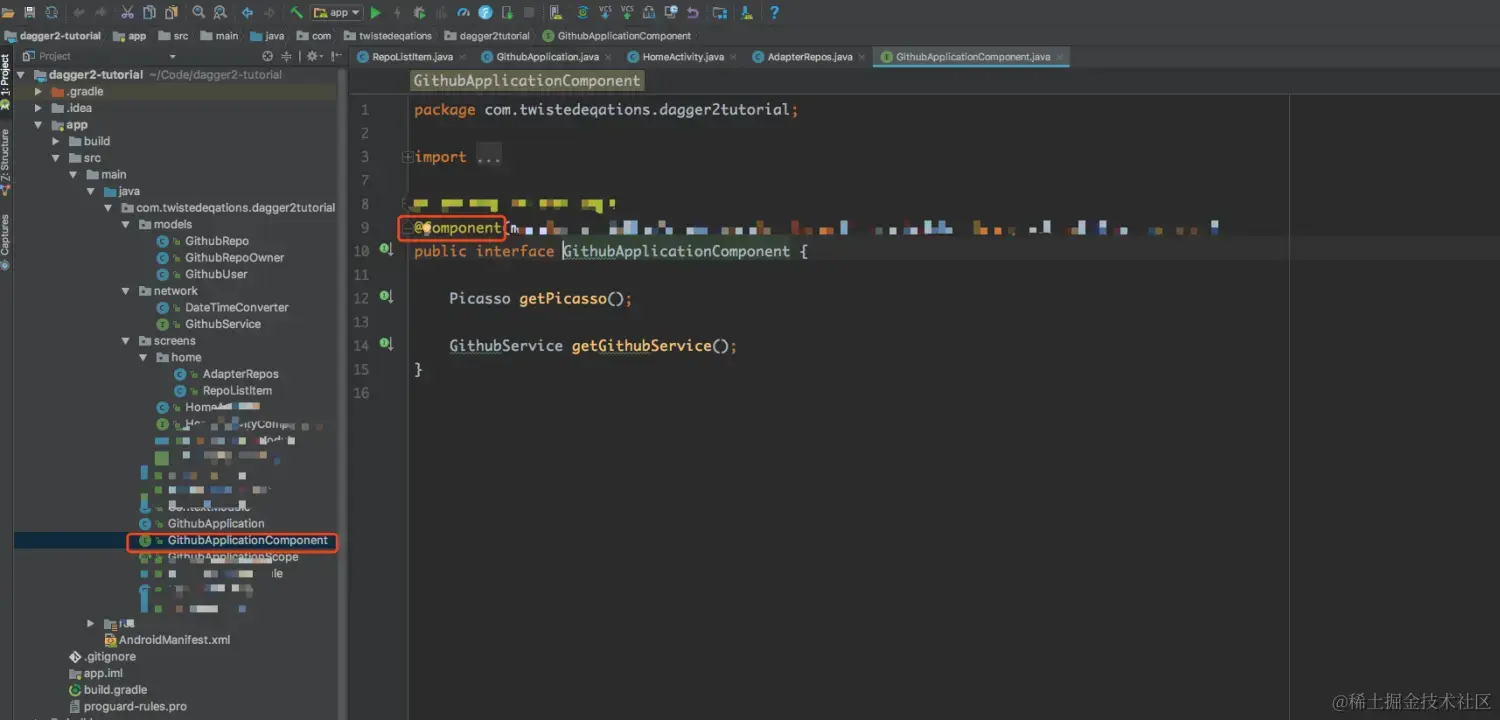Image resolution: width=1500 pixels, height=720 pixels.
Task: Click the collapse all icon in Project panel
Action: click(286, 56)
